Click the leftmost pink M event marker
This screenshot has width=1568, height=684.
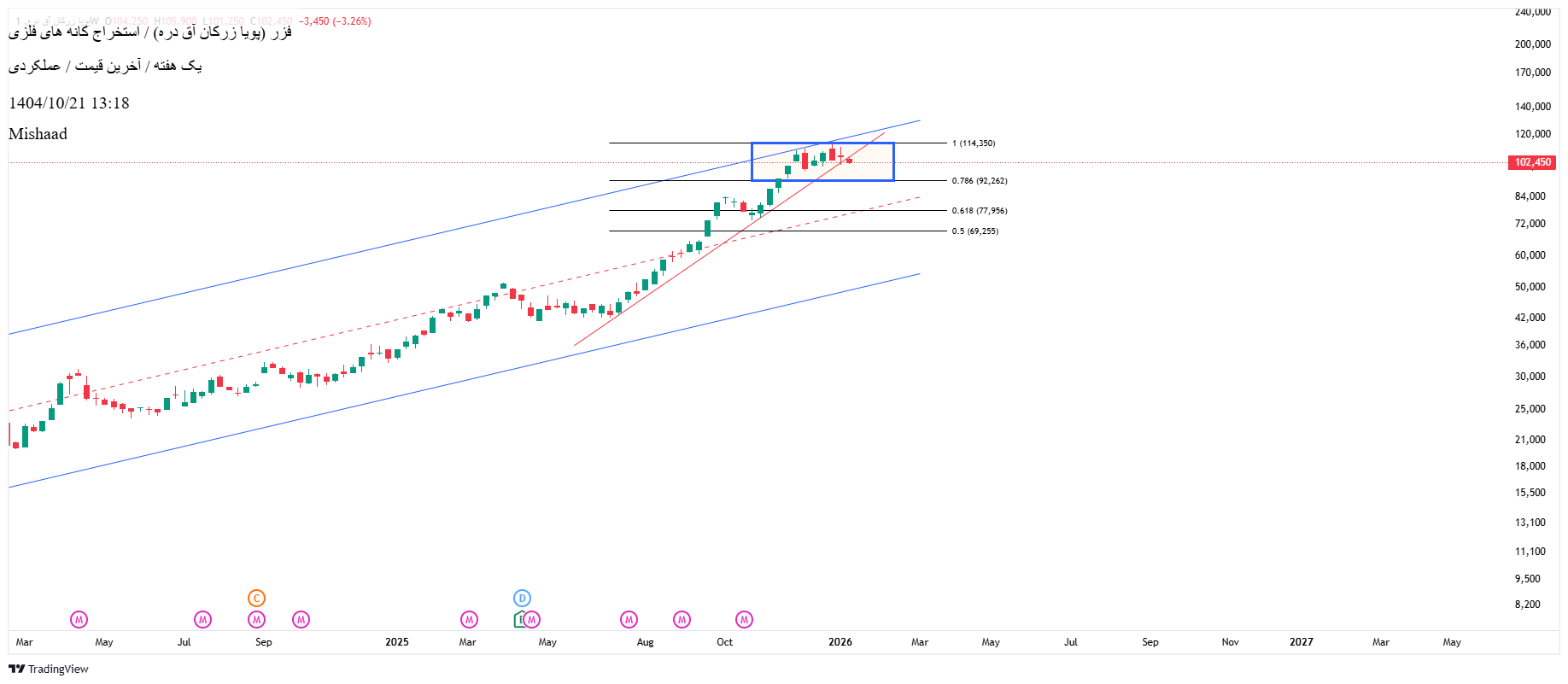point(79,620)
